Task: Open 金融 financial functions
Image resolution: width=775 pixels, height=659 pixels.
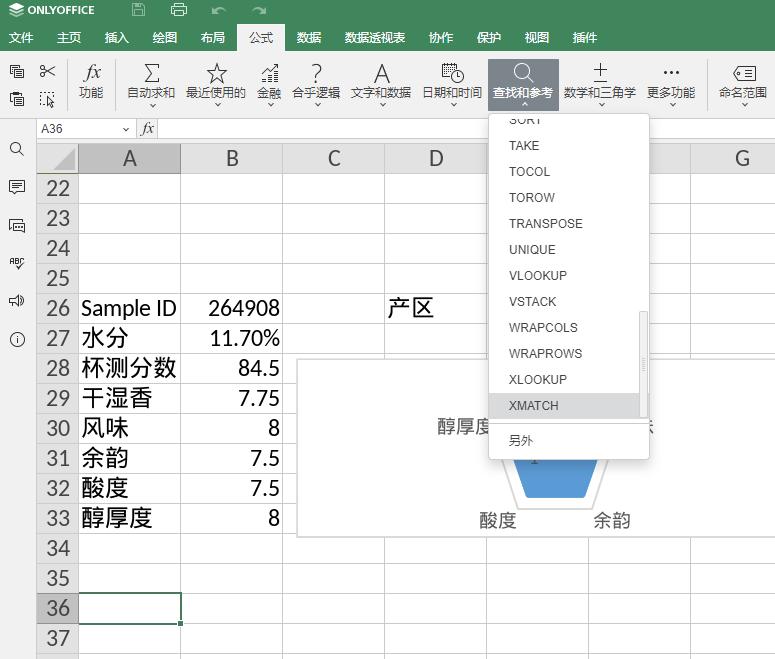Action: 269,84
